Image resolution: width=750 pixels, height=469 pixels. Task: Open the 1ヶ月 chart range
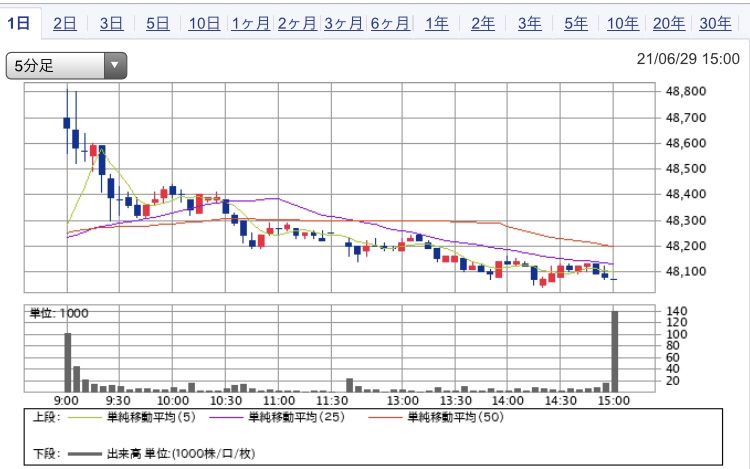click(x=250, y=23)
